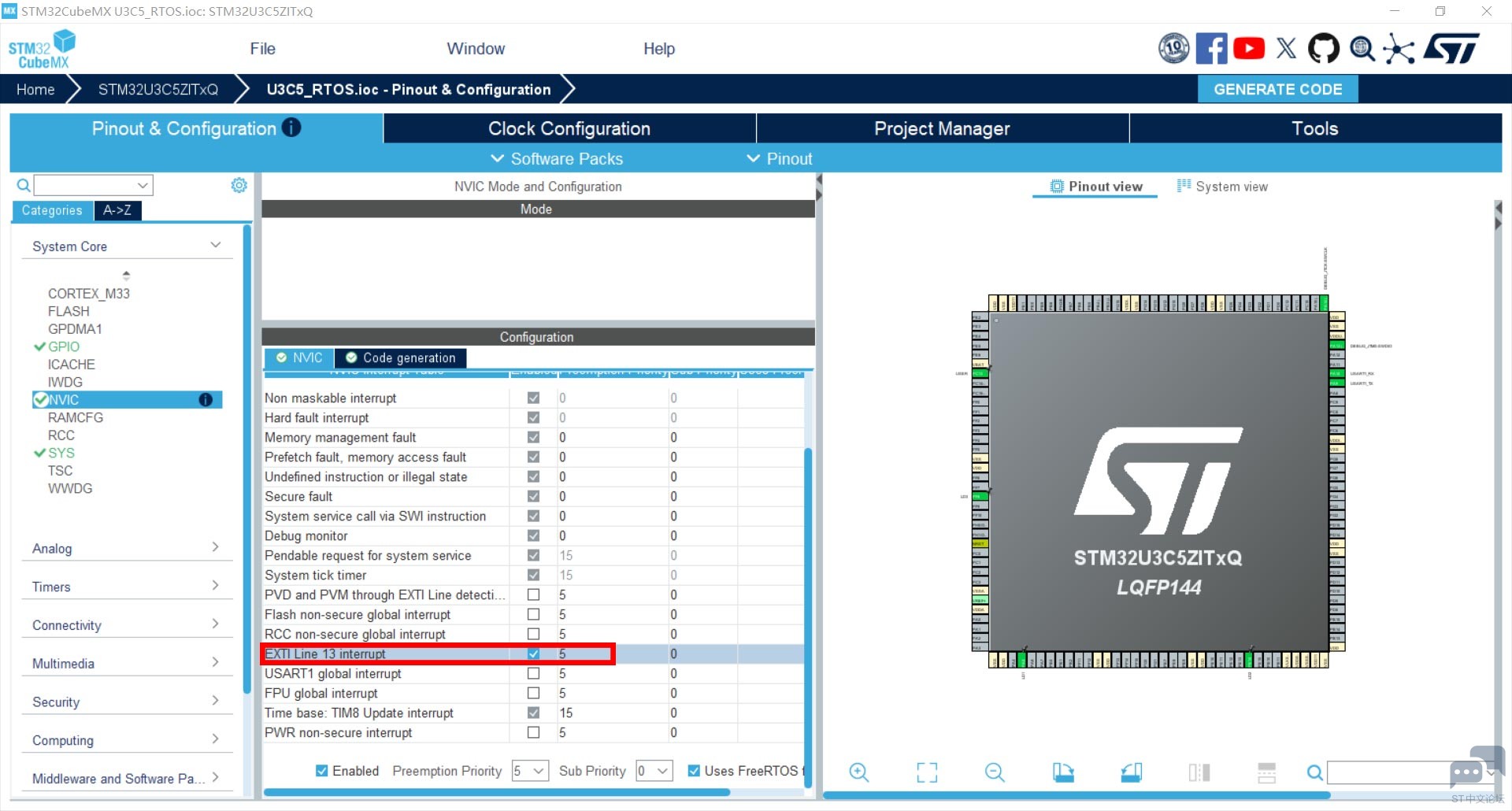Viewport: 1512px width, 811px height.
Task: Toggle the bottom Enabled checkbox
Action: pyautogui.click(x=321, y=771)
